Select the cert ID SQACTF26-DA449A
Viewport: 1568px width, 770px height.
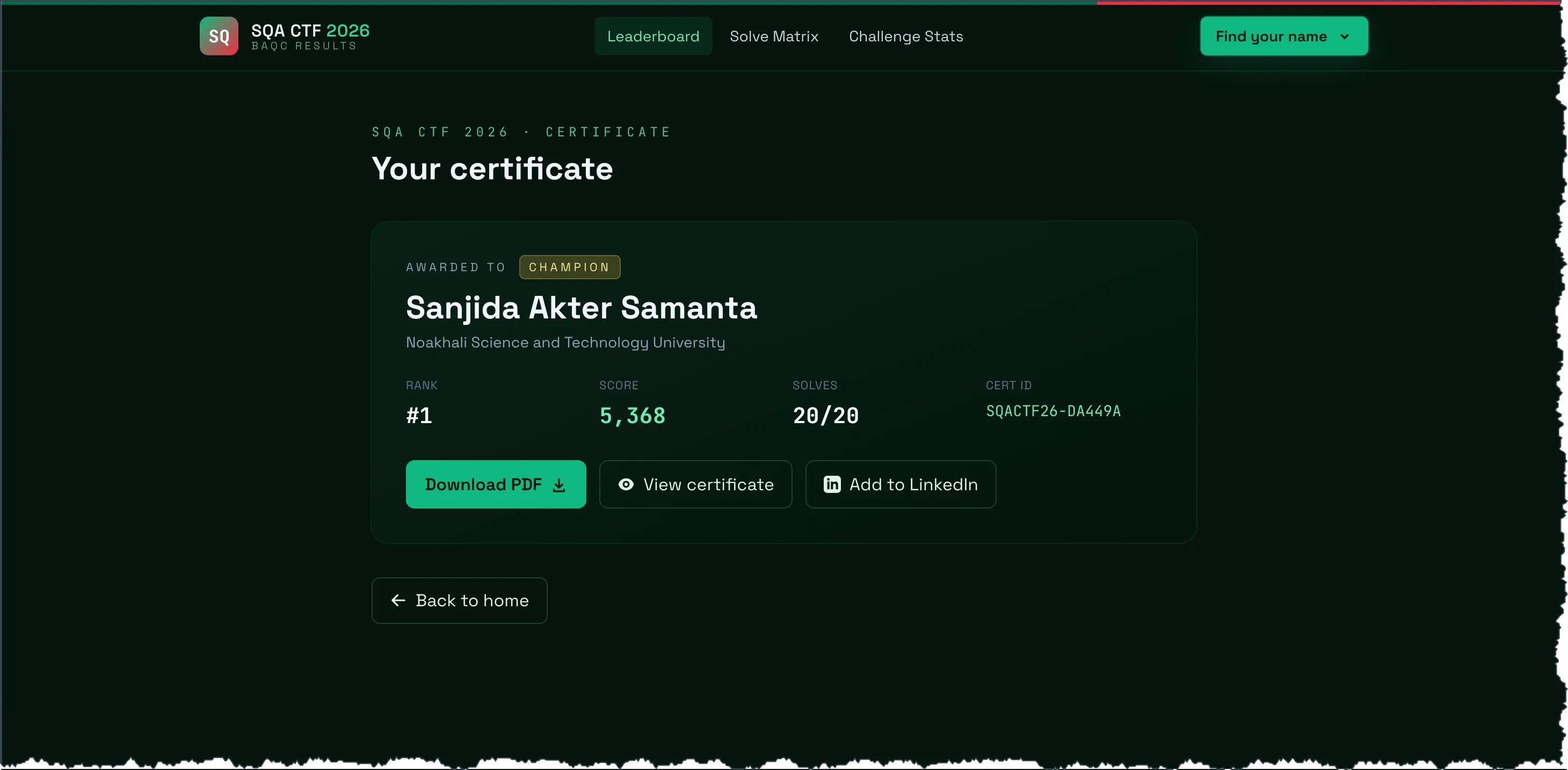pyautogui.click(x=1053, y=411)
